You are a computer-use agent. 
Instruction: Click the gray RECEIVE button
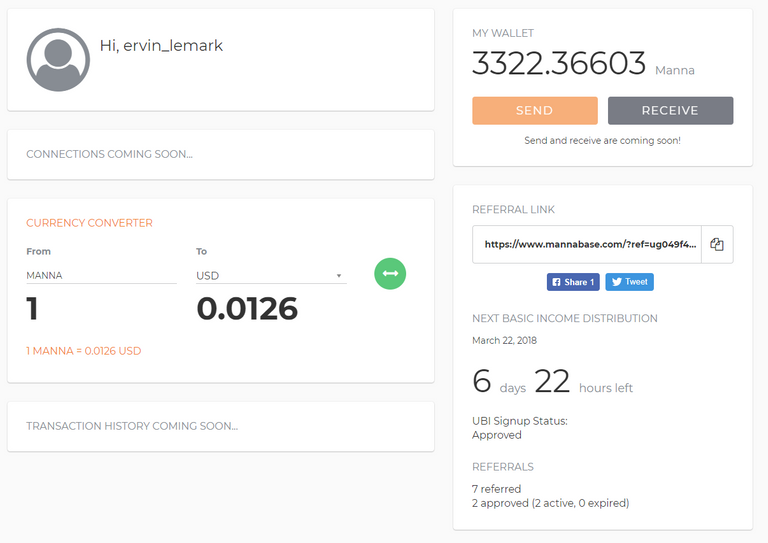tap(671, 111)
